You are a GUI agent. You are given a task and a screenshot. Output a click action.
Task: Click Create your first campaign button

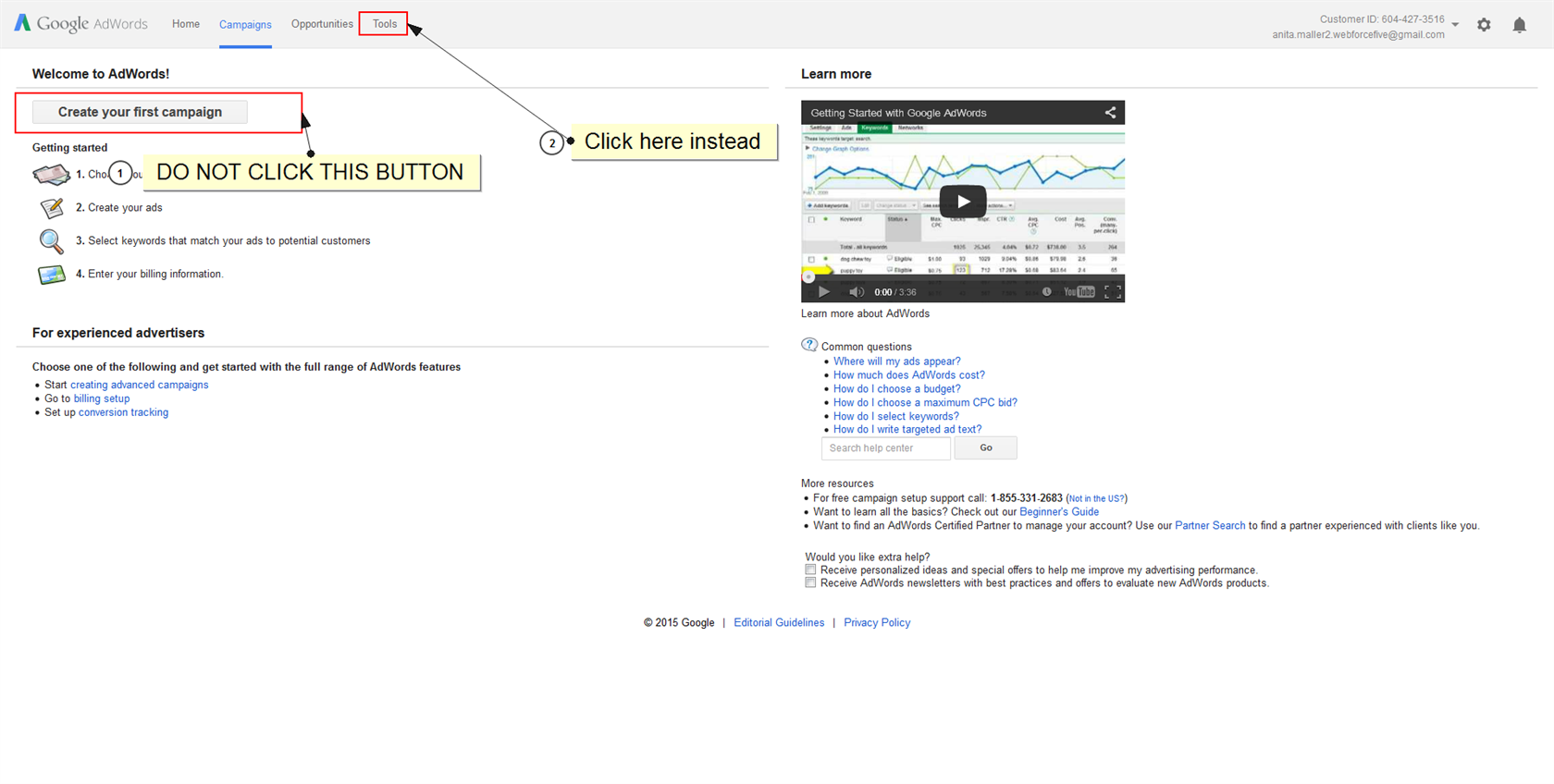140,112
